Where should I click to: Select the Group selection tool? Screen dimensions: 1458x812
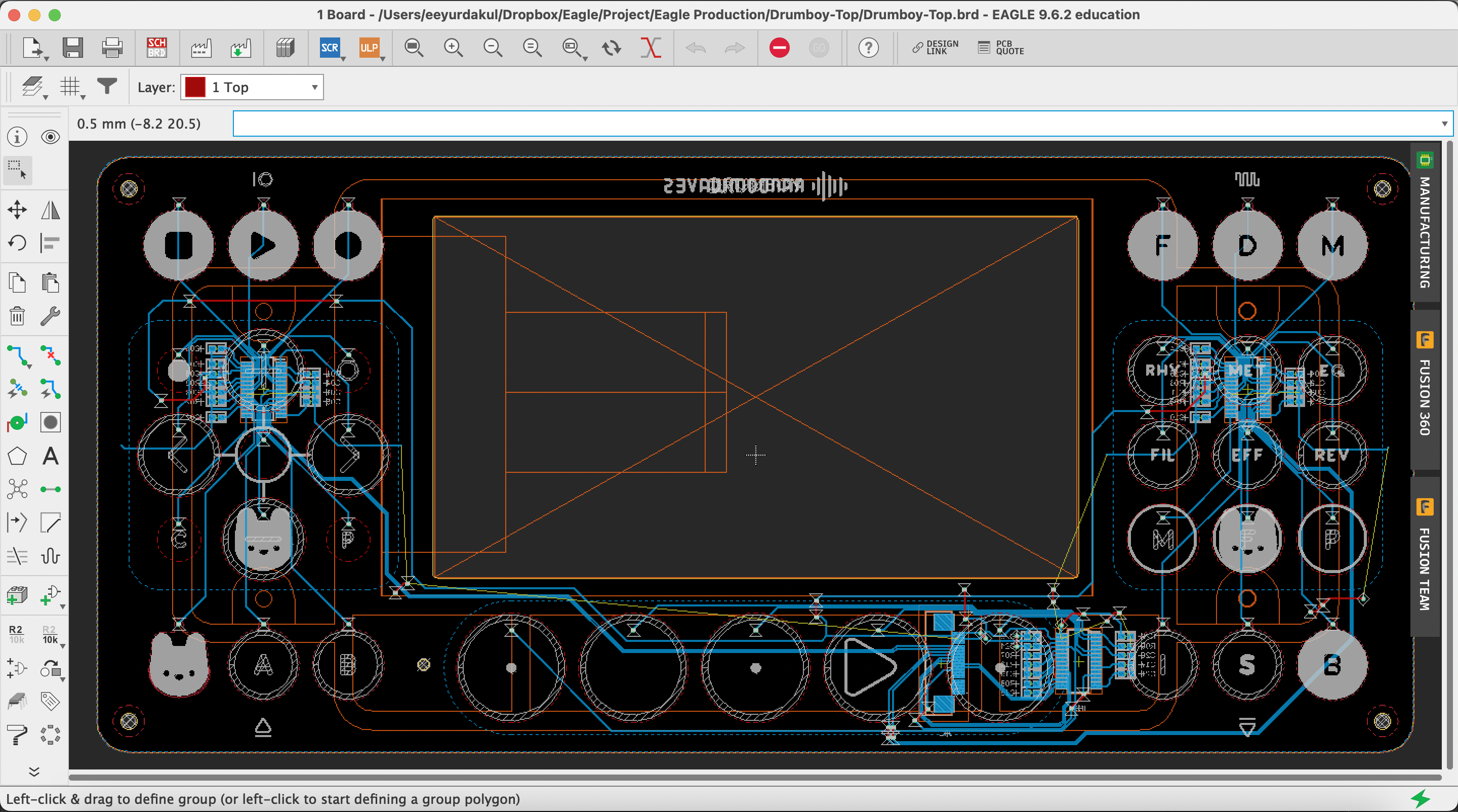click(17, 170)
